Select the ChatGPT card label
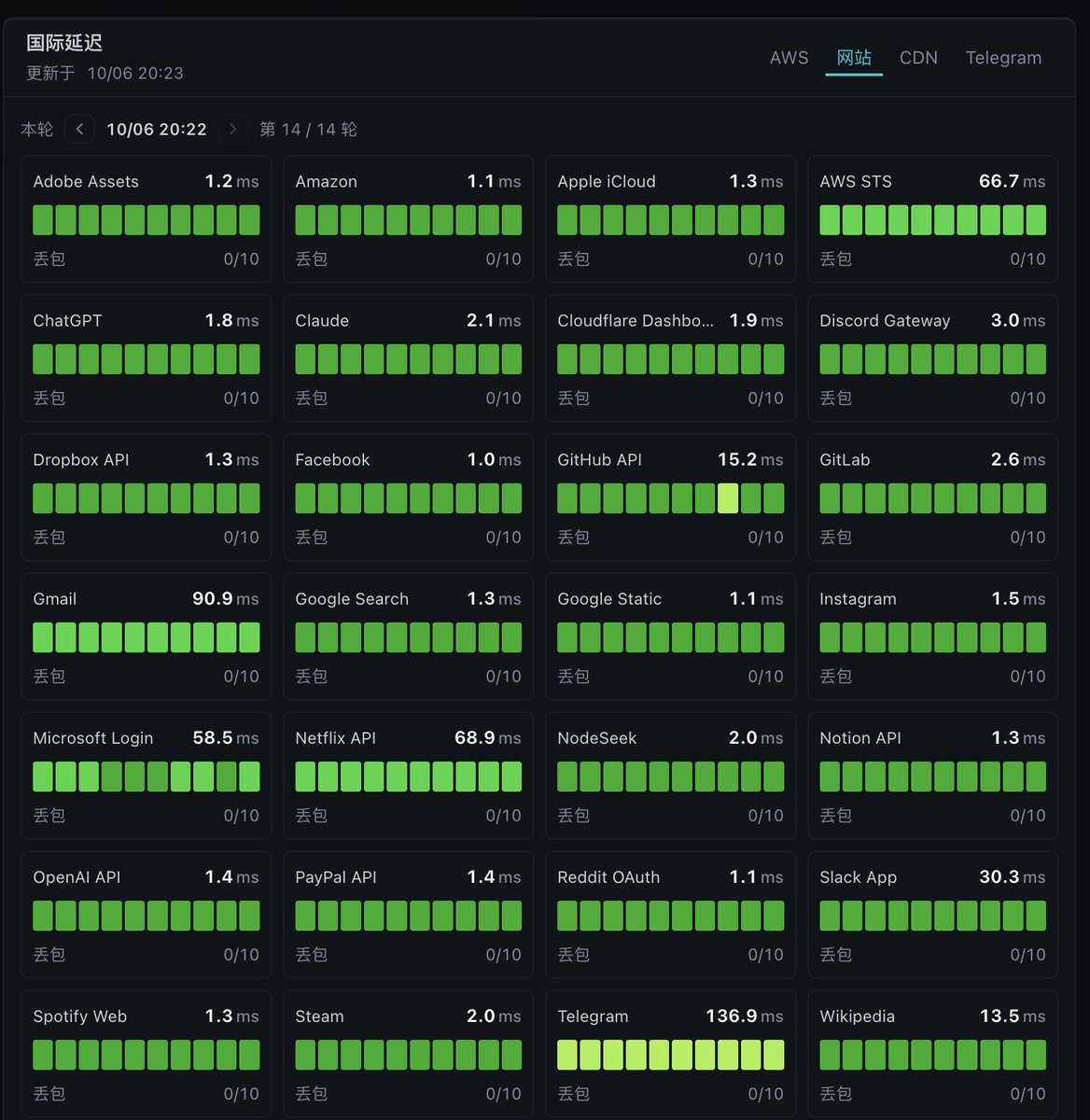The image size is (1090, 1120). click(x=68, y=321)
